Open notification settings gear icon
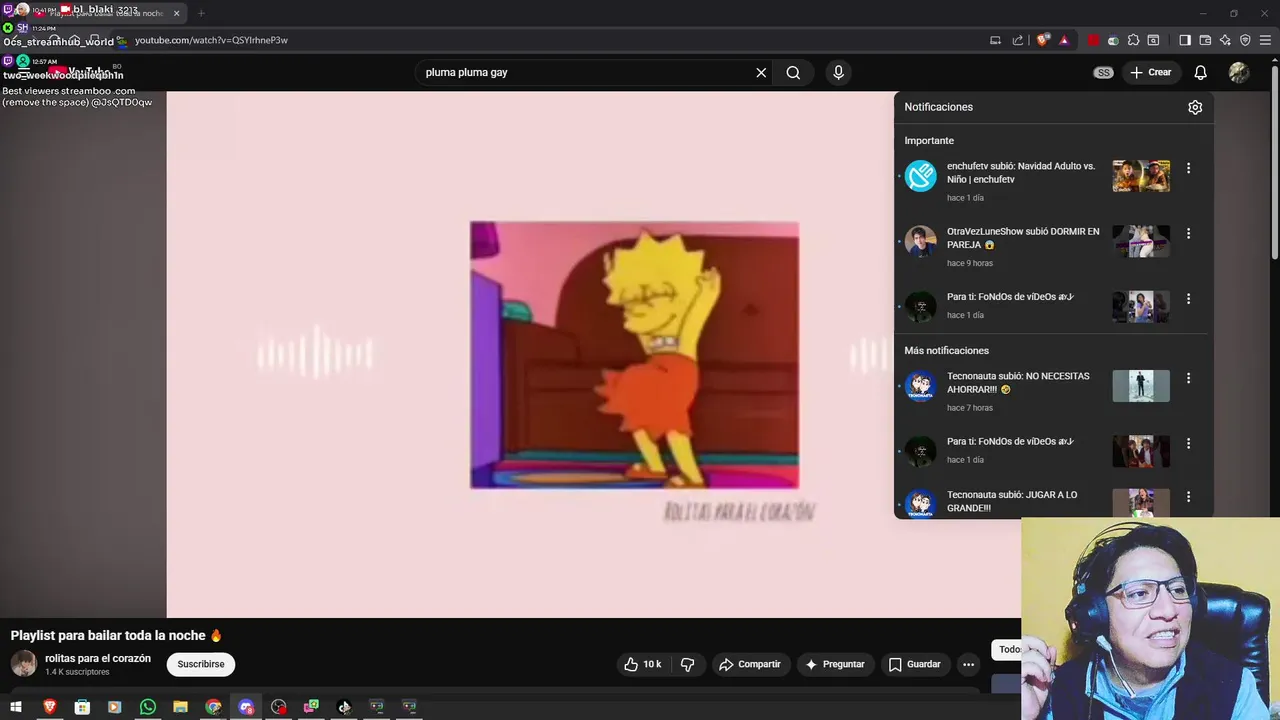Image resolution: width=1280 pixels, height=720 pixels. pos(1195,107)
